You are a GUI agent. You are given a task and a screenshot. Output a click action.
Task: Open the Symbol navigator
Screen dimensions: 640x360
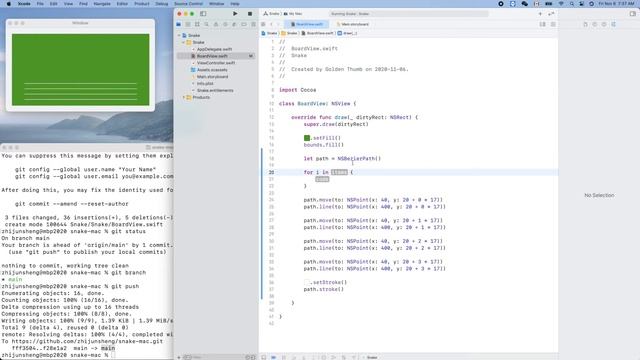pos(197,24)
